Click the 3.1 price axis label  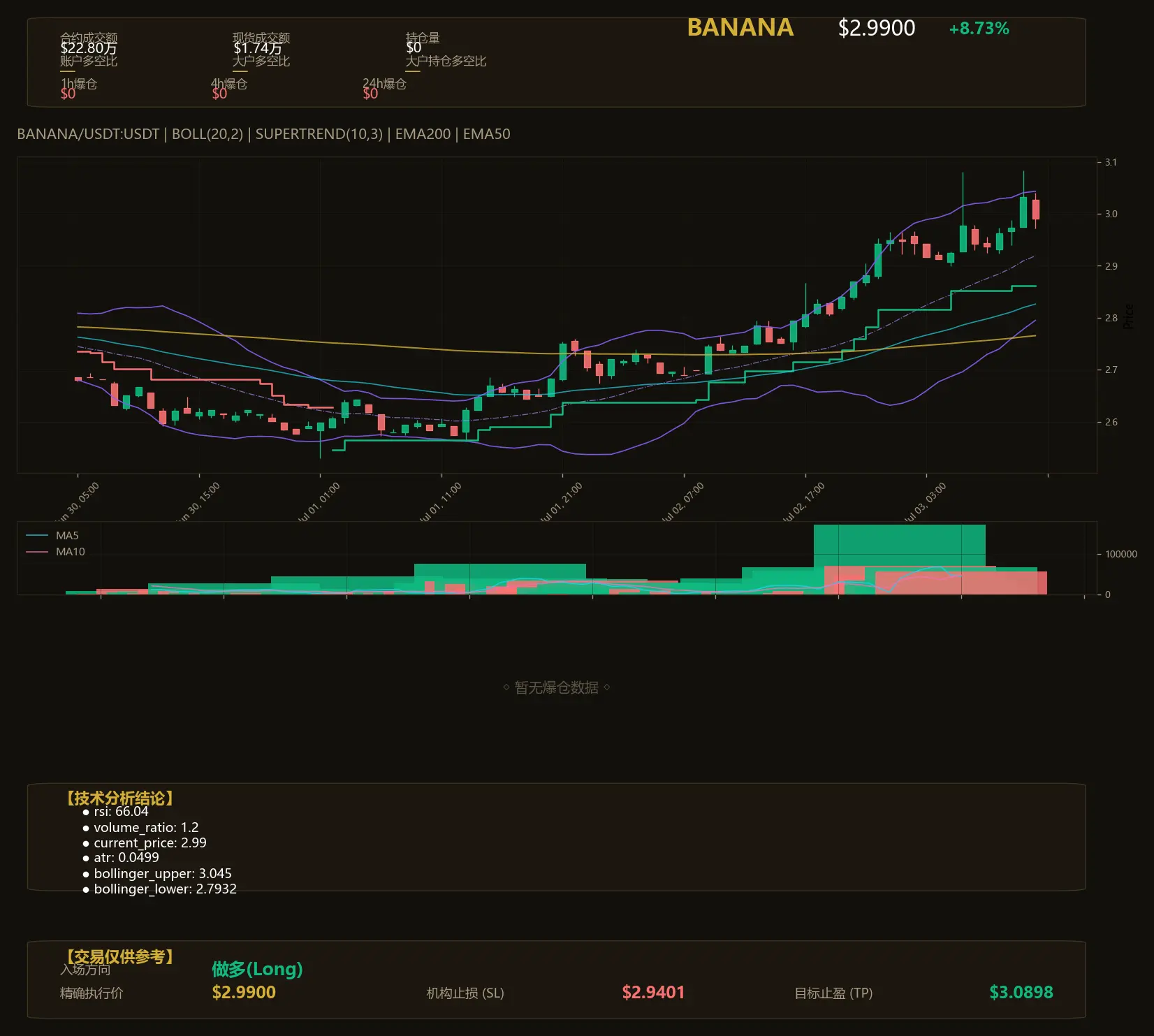point(1111,162)
